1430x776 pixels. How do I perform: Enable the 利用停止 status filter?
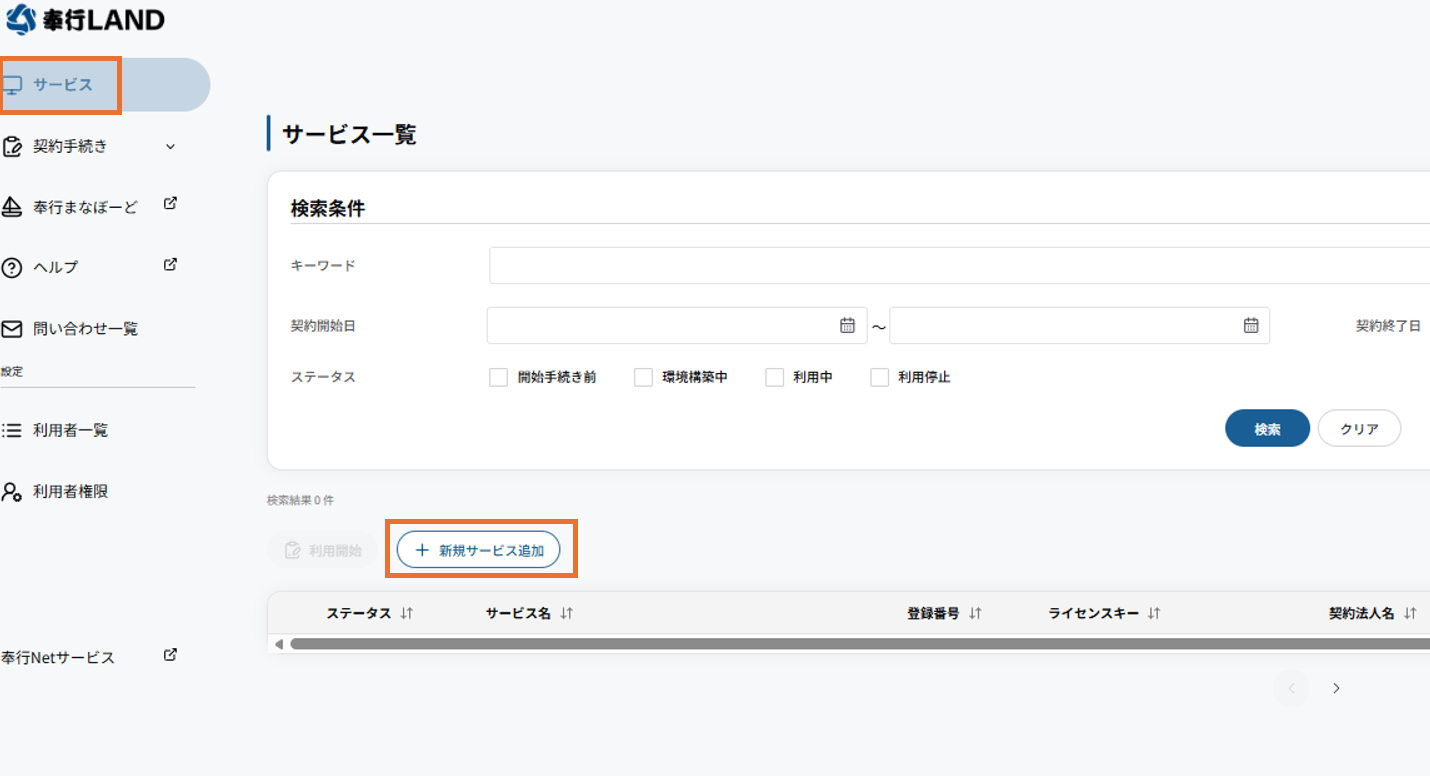pos(879,378)
